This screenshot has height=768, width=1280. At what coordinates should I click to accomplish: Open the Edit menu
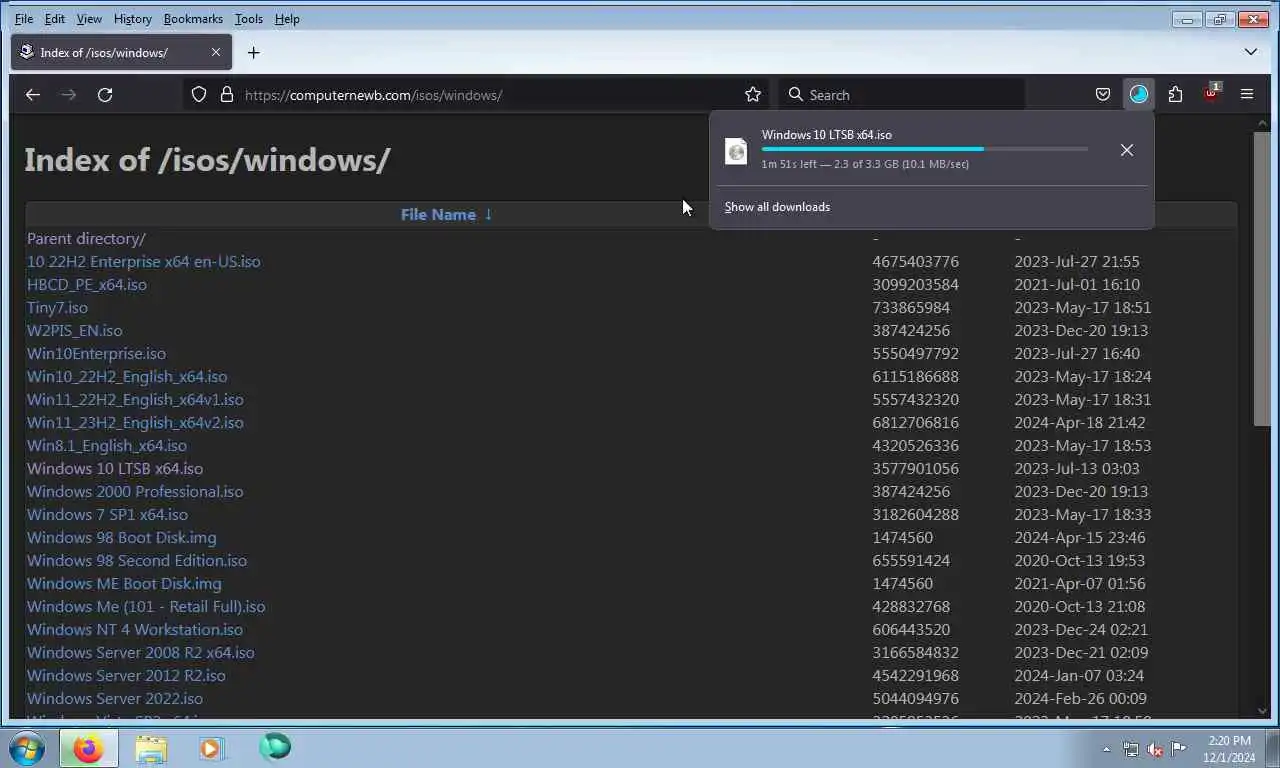55,19
